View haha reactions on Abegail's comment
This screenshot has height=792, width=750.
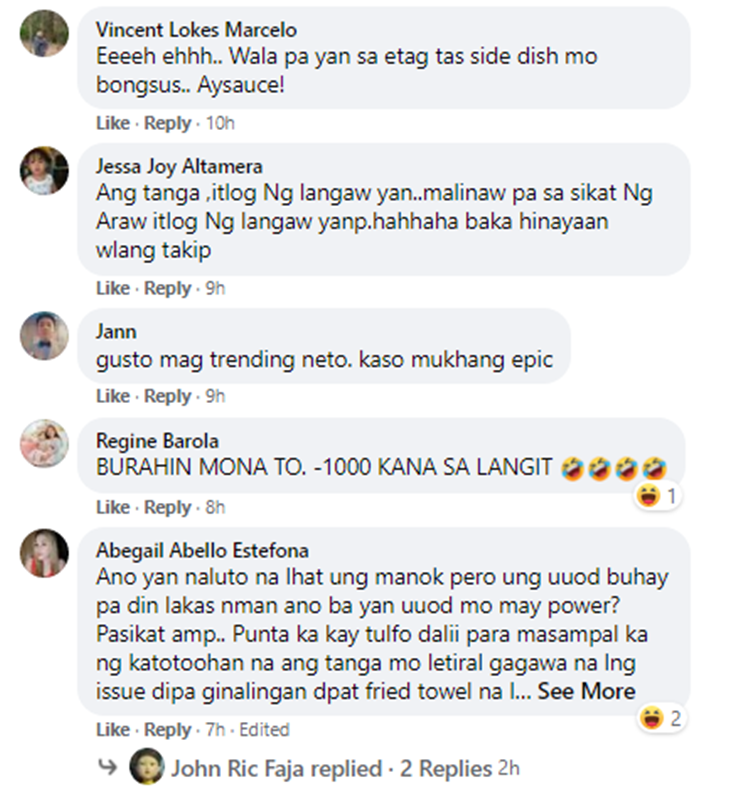tap(661, 718)
